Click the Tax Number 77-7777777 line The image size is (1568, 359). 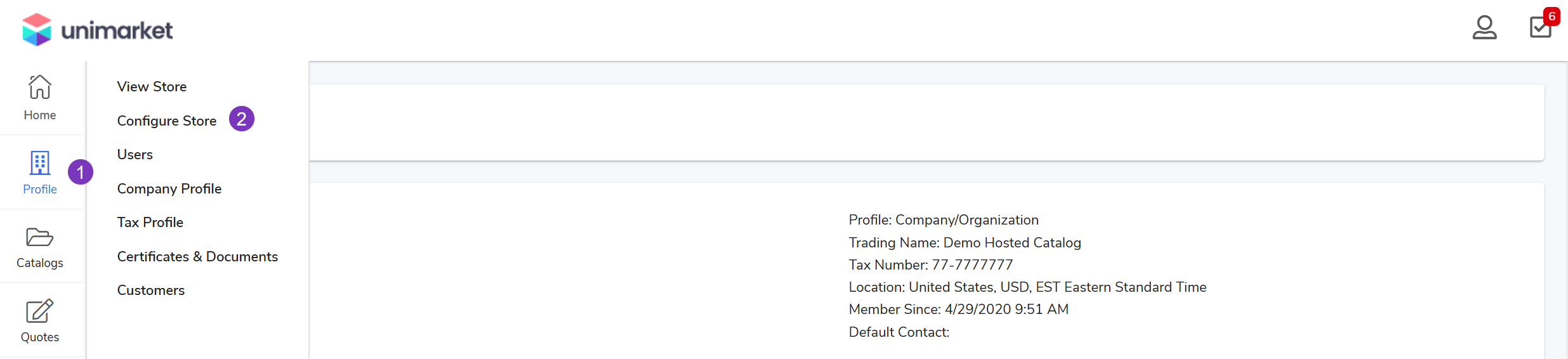pos(931,265)
